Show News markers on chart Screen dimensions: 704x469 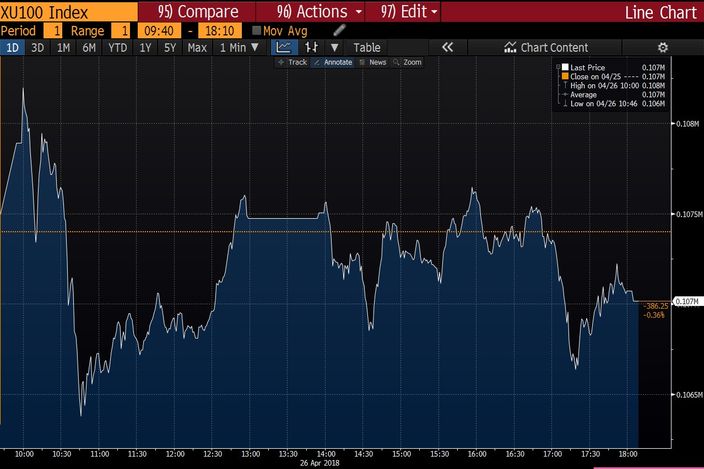pos(373,62)
